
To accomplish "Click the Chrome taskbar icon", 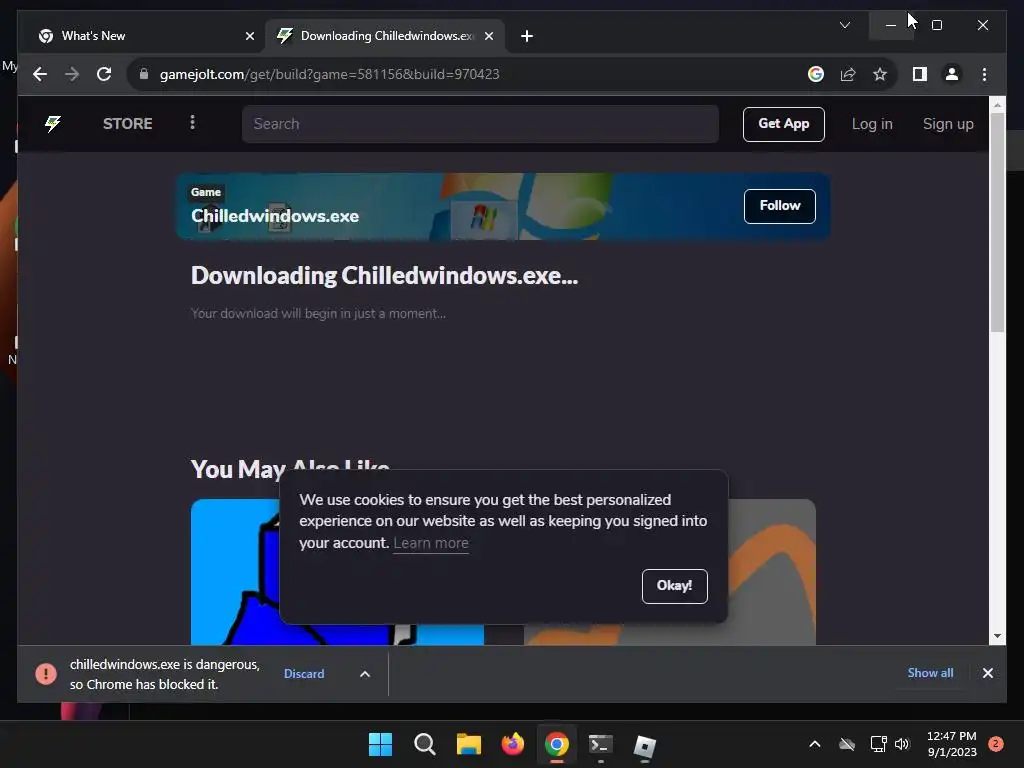I will [556, 744].
